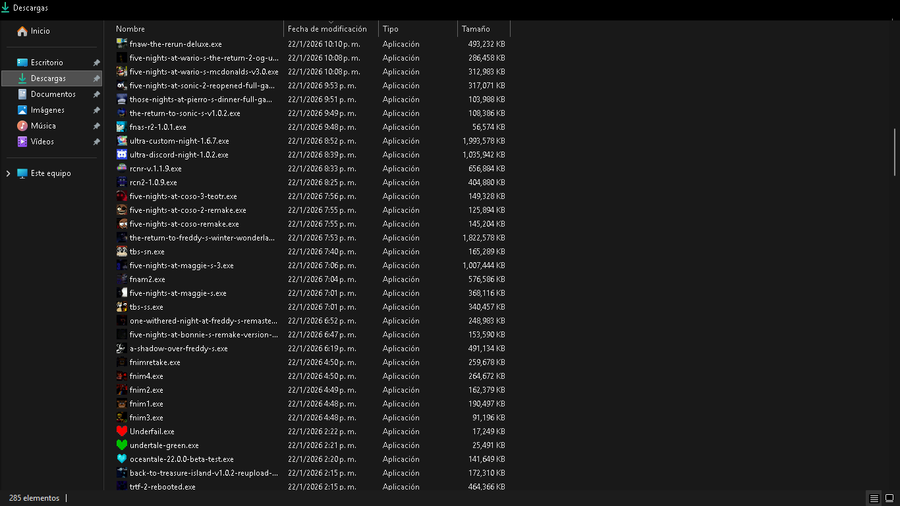This screenshot has width=900, height=506.
Task: Unpin Vídeos using its pin icon
Action: tap(96, 142)
